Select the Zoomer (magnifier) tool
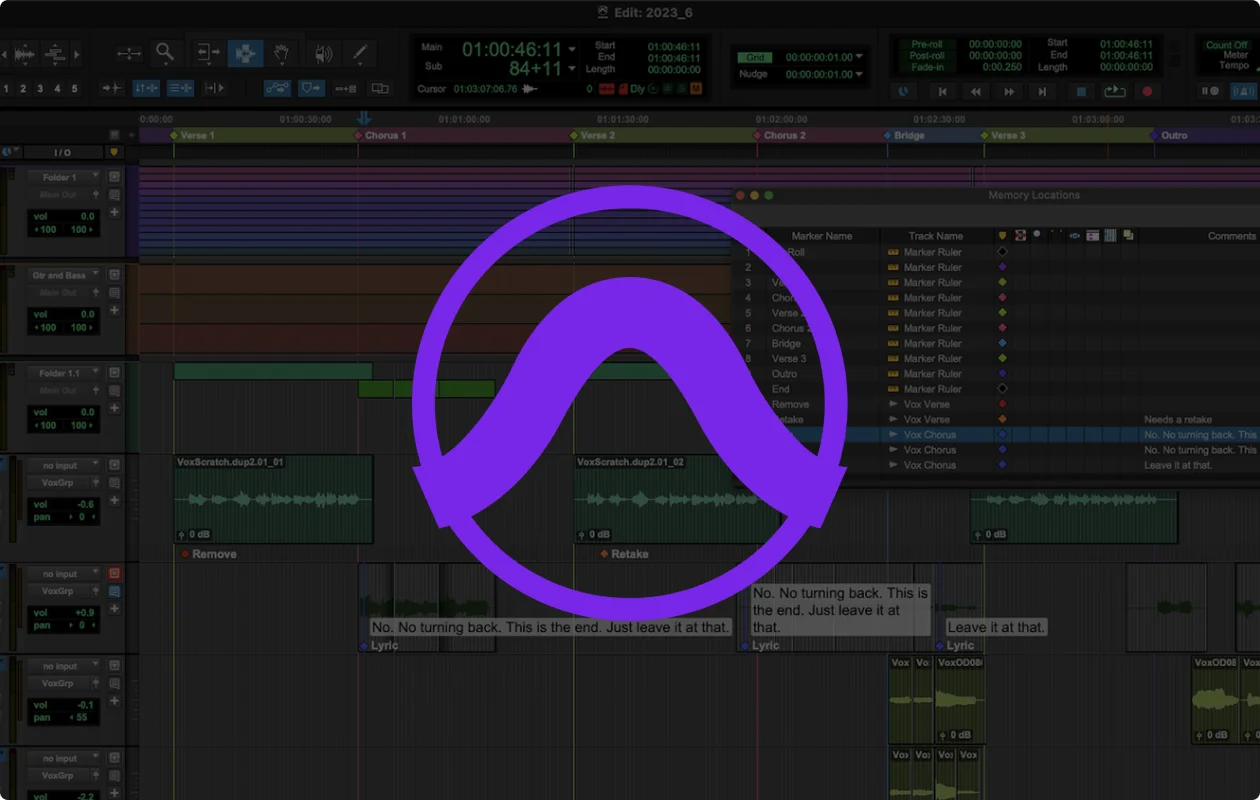 click(x=165, y=53)
